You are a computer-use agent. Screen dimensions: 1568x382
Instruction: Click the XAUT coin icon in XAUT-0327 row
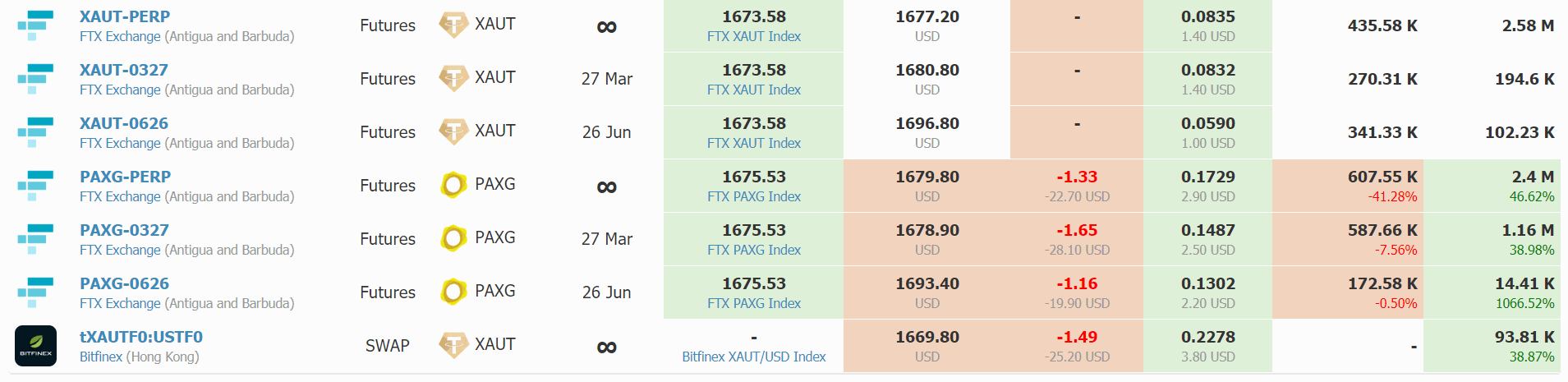[453, 78]
